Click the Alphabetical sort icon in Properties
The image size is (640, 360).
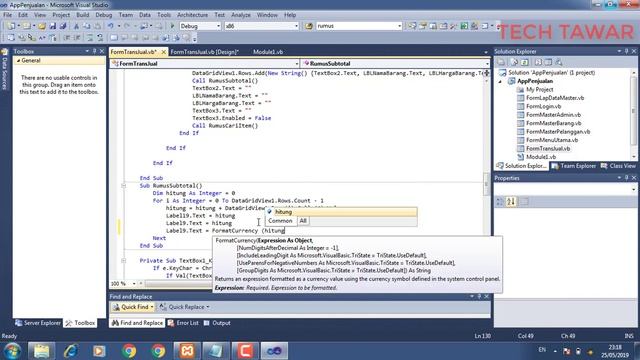[x=511, y=202]
